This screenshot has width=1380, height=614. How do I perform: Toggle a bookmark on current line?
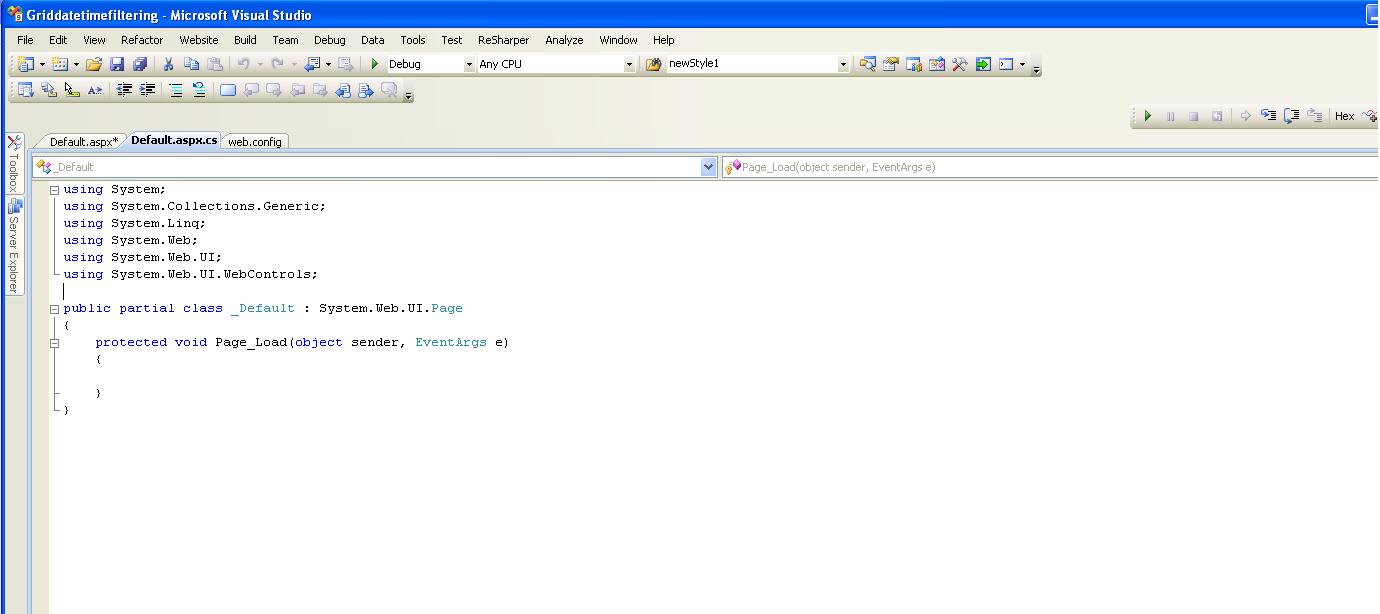228,90
